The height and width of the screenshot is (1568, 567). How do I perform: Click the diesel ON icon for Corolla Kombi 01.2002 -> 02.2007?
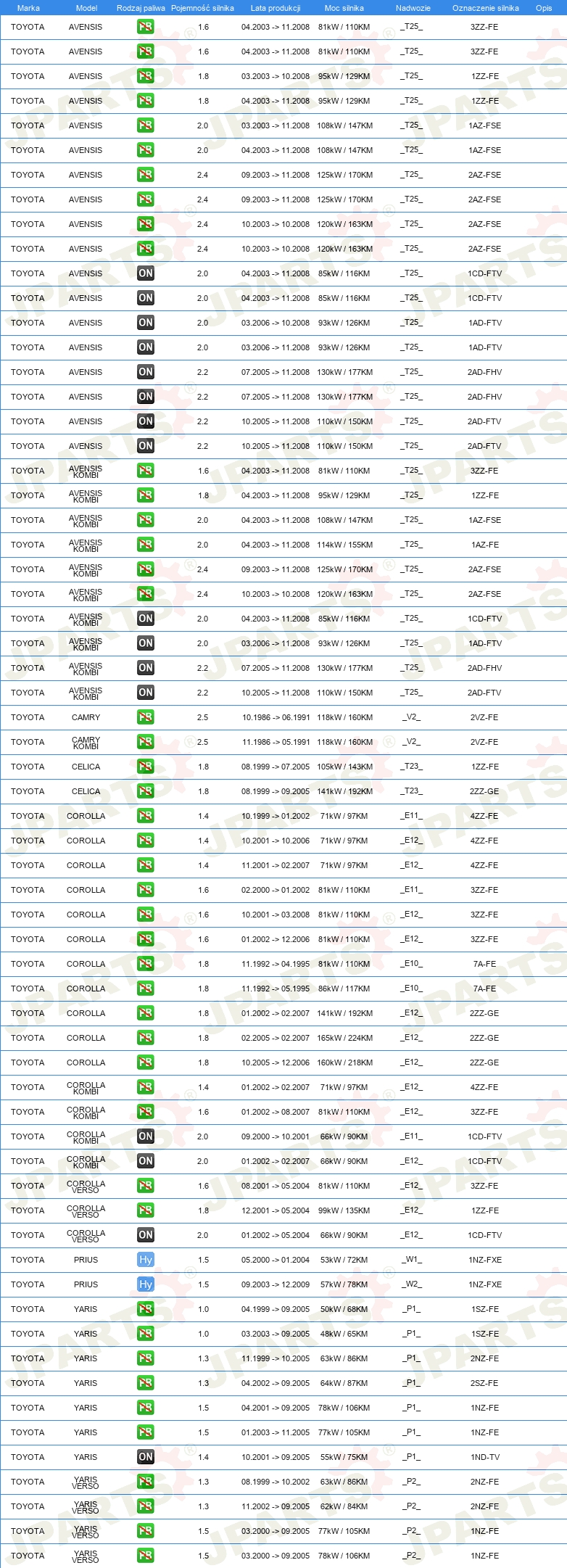[146, 1161]
